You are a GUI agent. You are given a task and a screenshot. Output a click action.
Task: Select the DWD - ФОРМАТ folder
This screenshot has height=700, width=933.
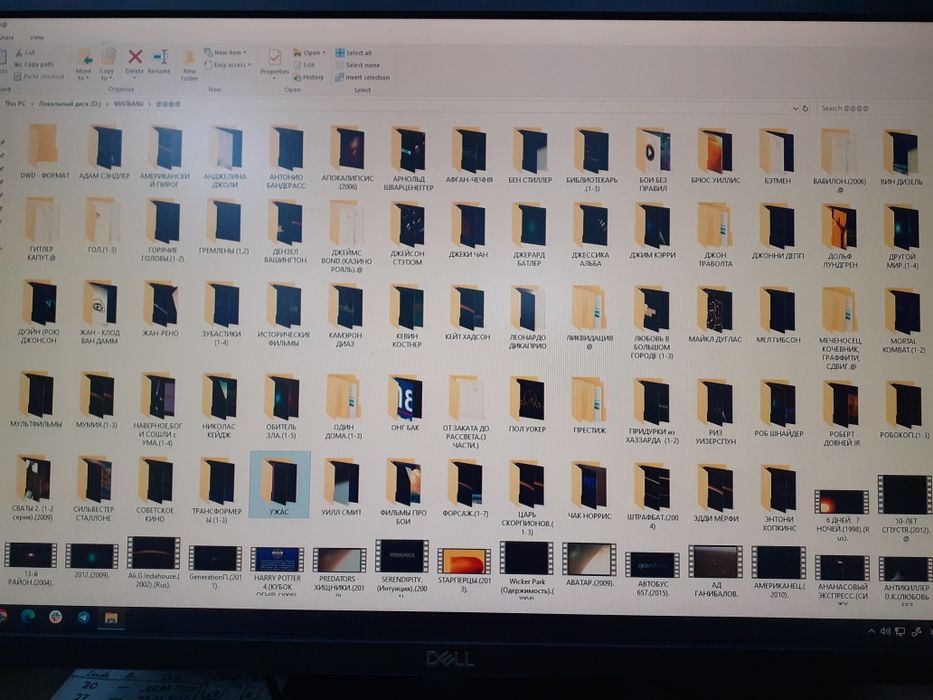click(x=44, y=151)
